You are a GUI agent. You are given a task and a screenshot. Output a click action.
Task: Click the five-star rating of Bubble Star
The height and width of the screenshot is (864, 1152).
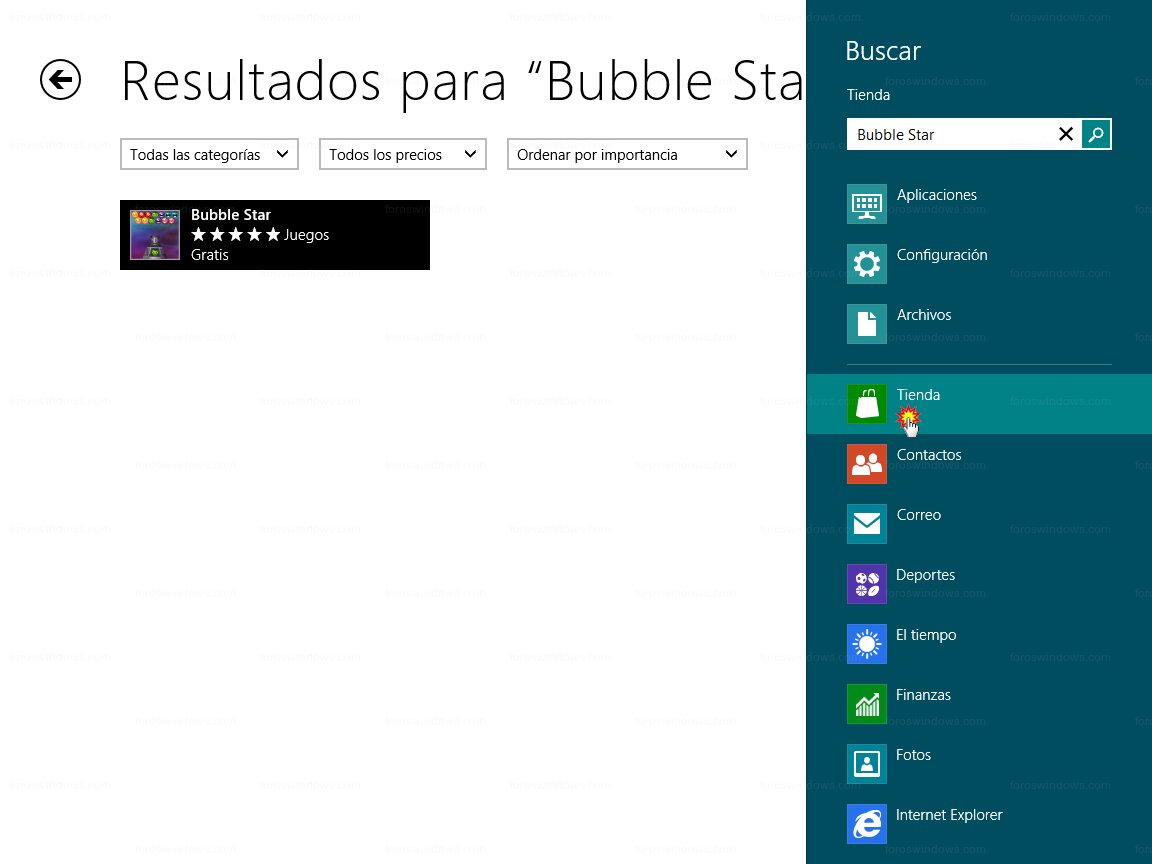(x=236, y=234)
